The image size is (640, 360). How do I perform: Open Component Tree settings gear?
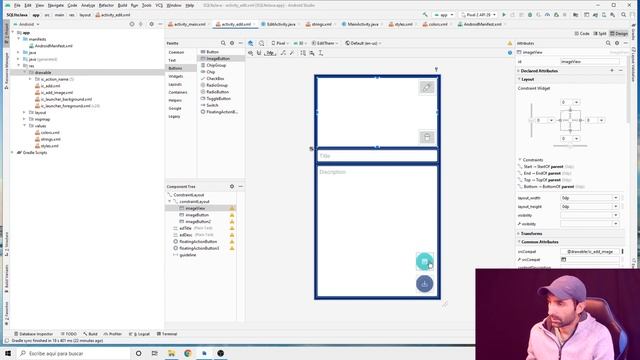click(232, 187)
